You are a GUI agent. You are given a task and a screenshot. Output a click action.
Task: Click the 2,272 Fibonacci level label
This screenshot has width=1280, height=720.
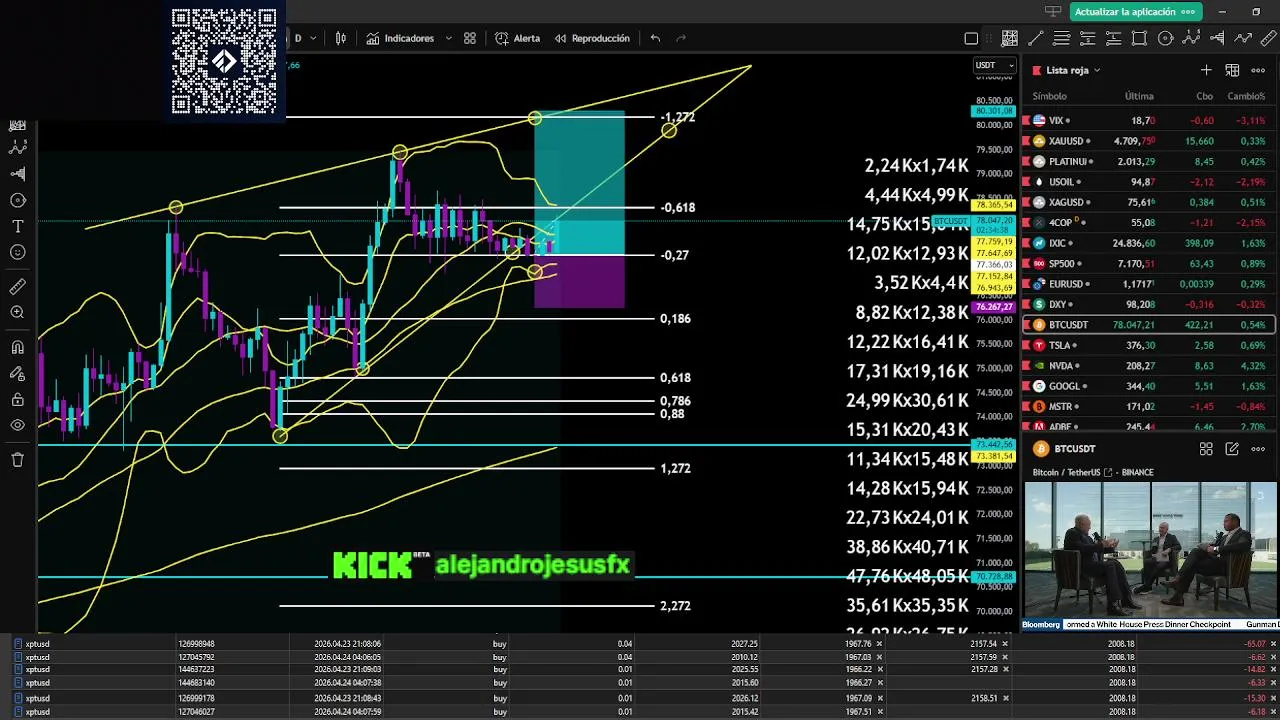click(675, 606)
